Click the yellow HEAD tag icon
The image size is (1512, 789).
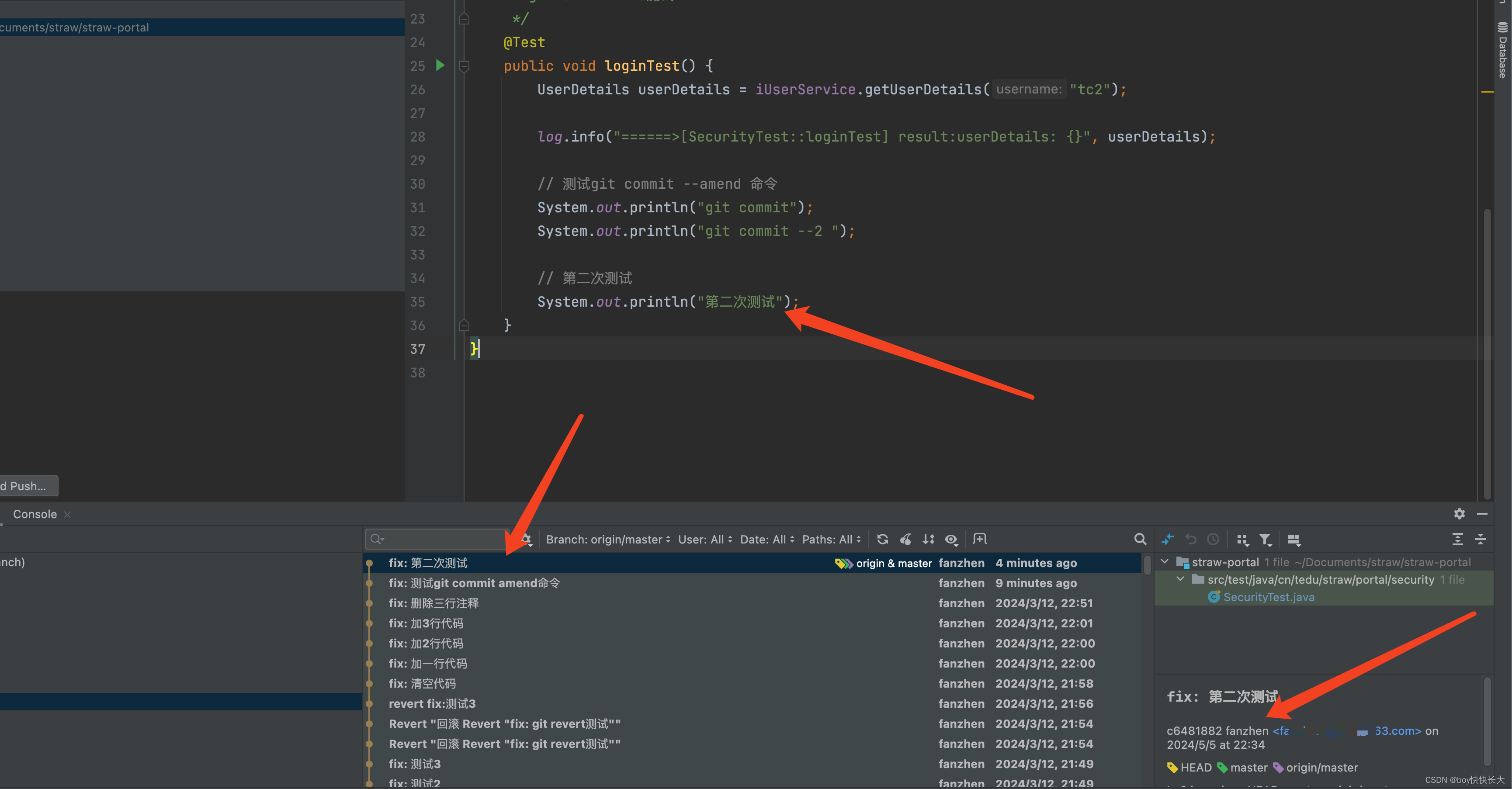(1172, 767)
